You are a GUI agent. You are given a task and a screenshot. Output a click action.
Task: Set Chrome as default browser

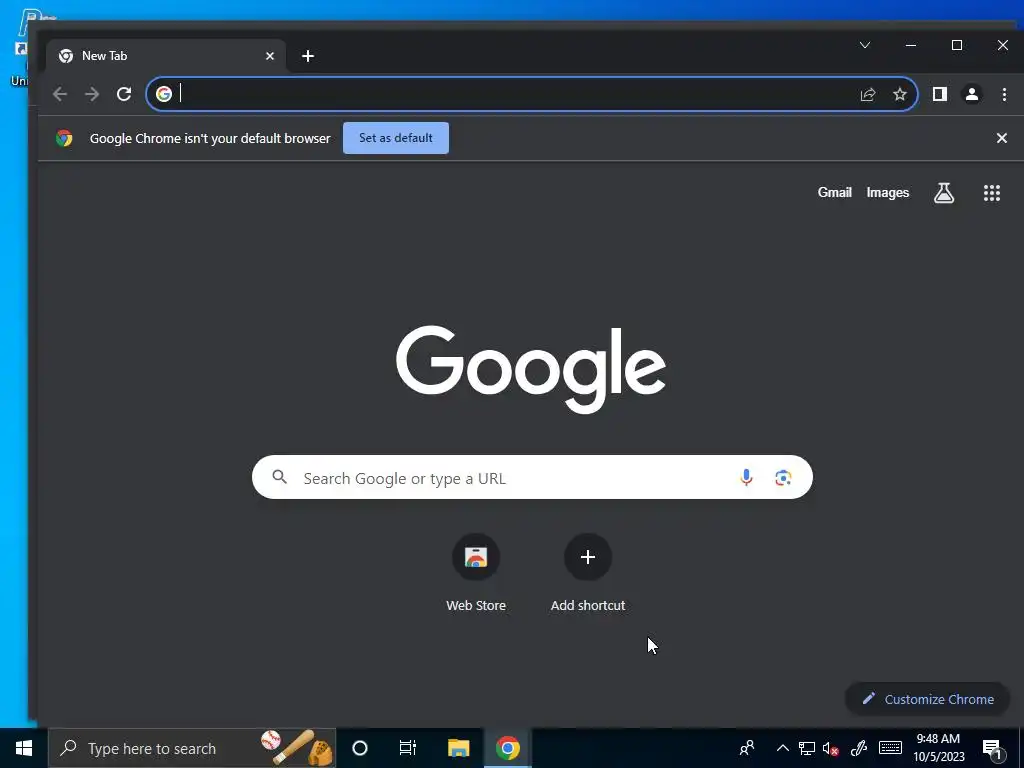pyautogui.click(x=396, y=138)
